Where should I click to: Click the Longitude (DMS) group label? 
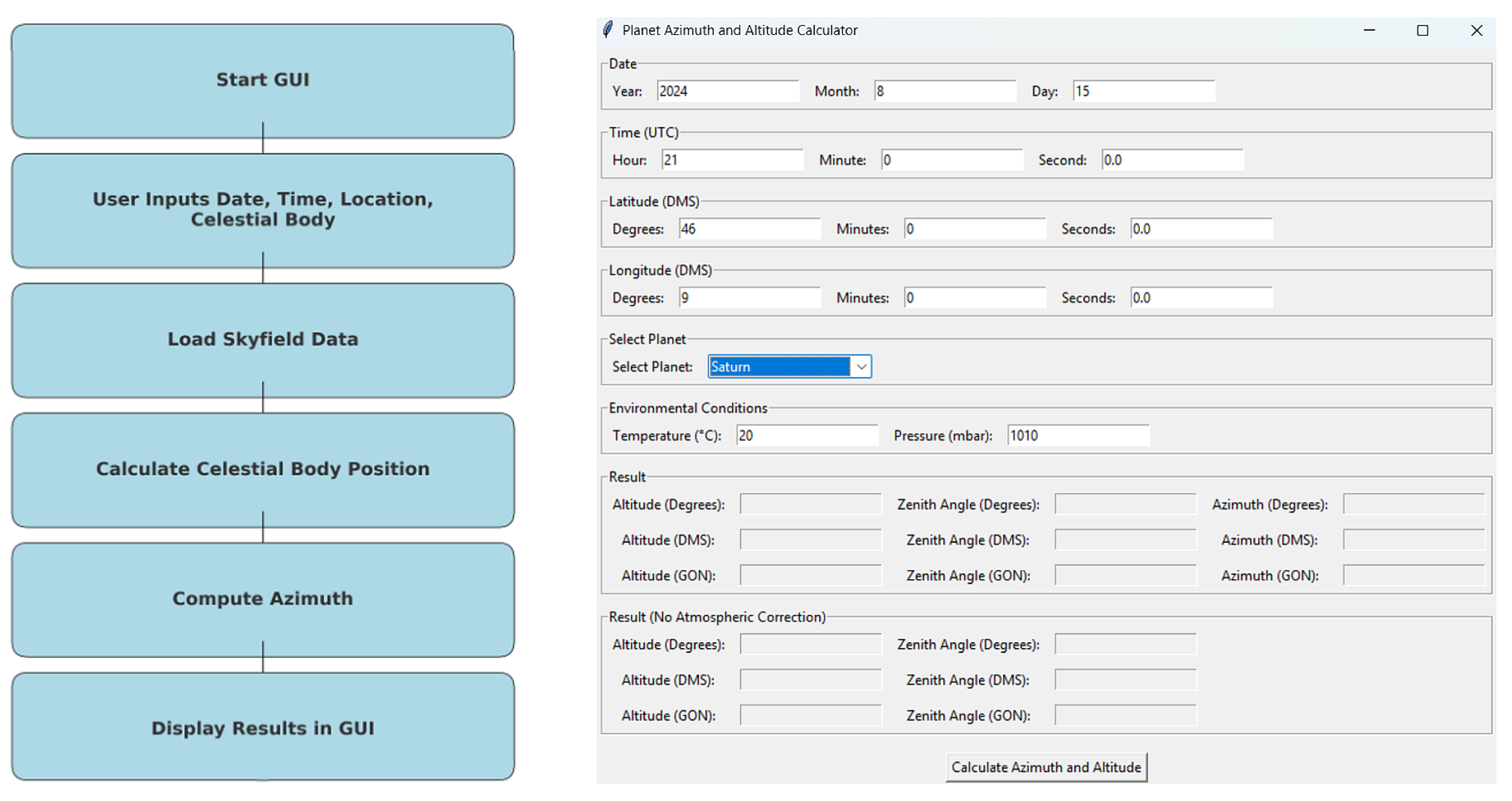(660, 270)
